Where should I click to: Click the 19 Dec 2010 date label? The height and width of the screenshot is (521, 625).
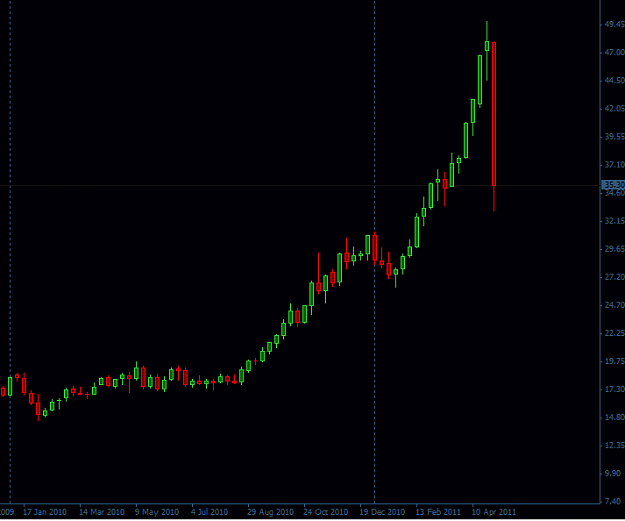382,512
